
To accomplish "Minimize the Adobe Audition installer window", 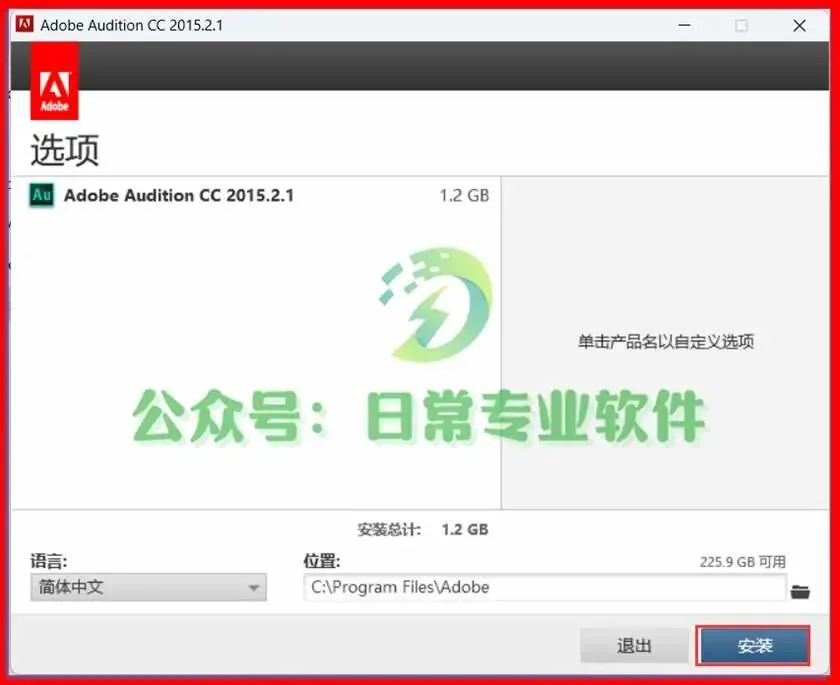I will (x=684, y=25).
